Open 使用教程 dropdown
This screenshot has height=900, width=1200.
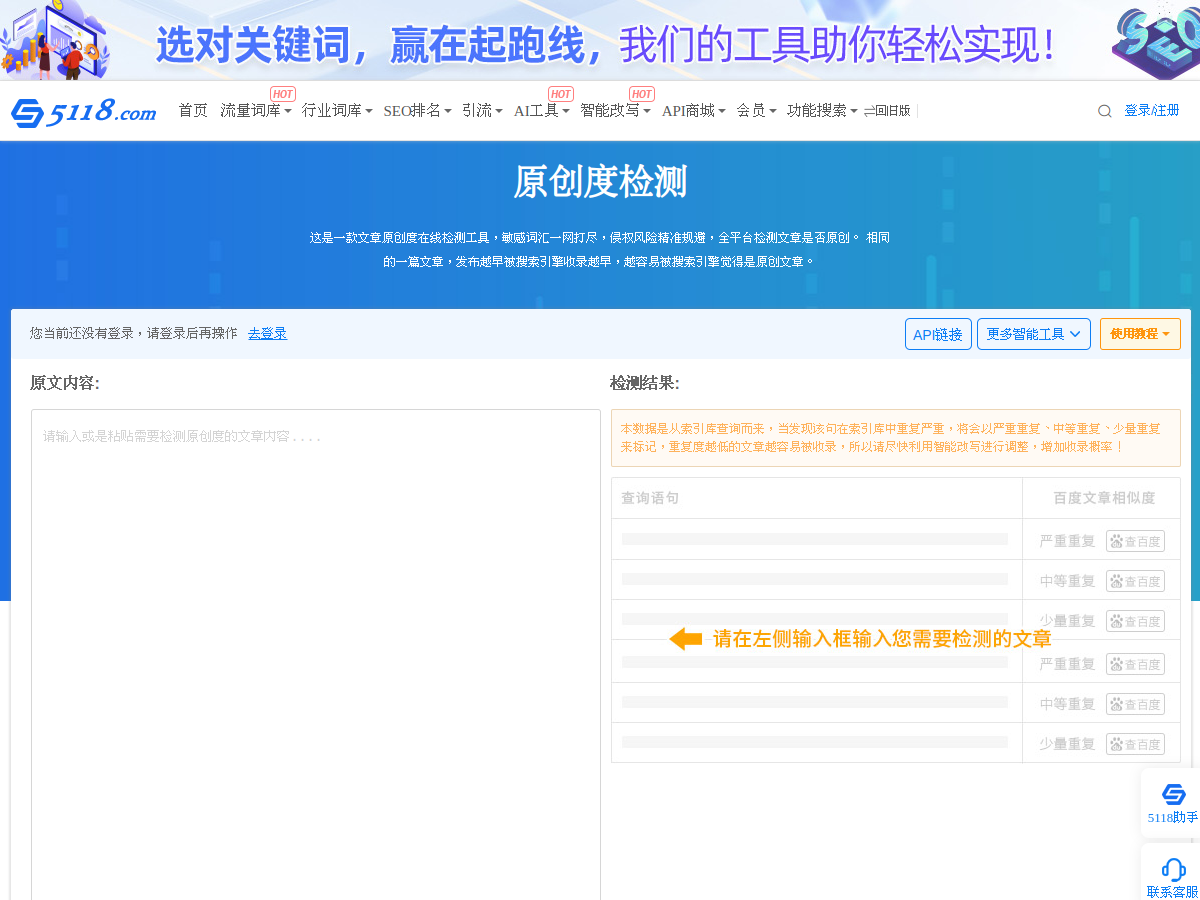coord(1140,334)
